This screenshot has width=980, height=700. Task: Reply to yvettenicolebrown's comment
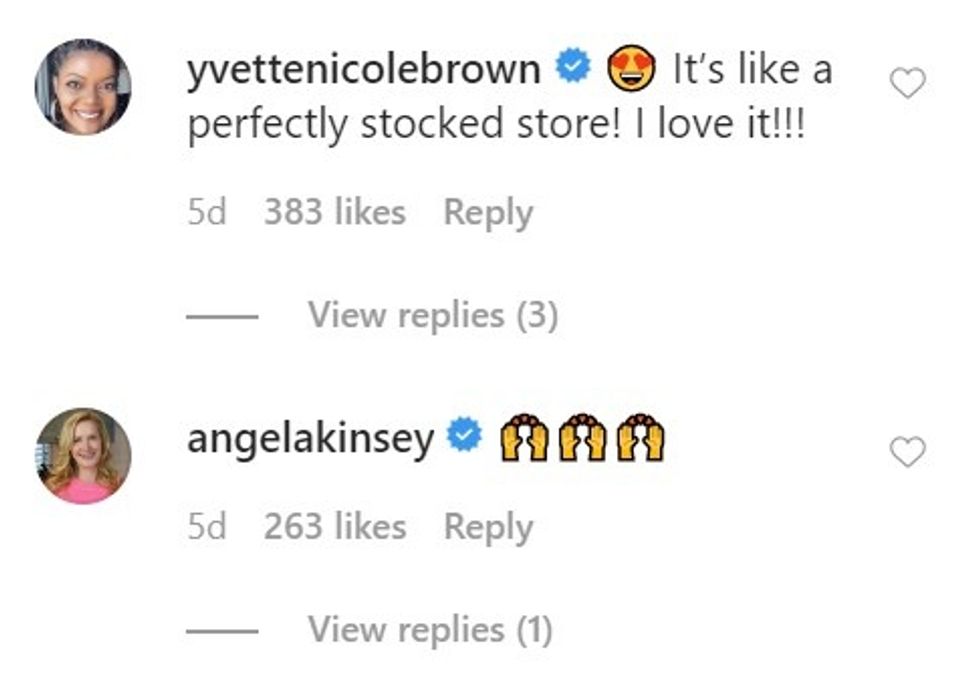click(x=488, y=213)
